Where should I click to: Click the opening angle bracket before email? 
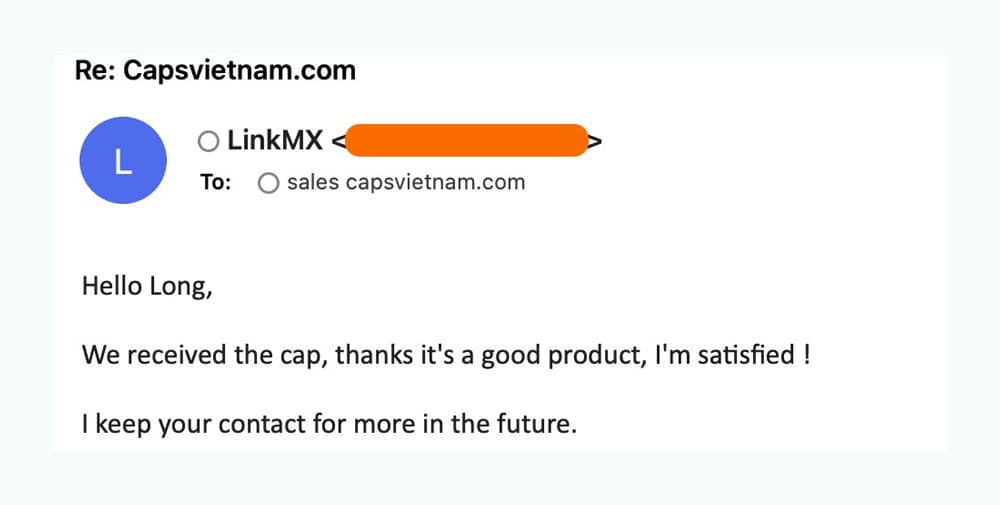coord(339,141)
